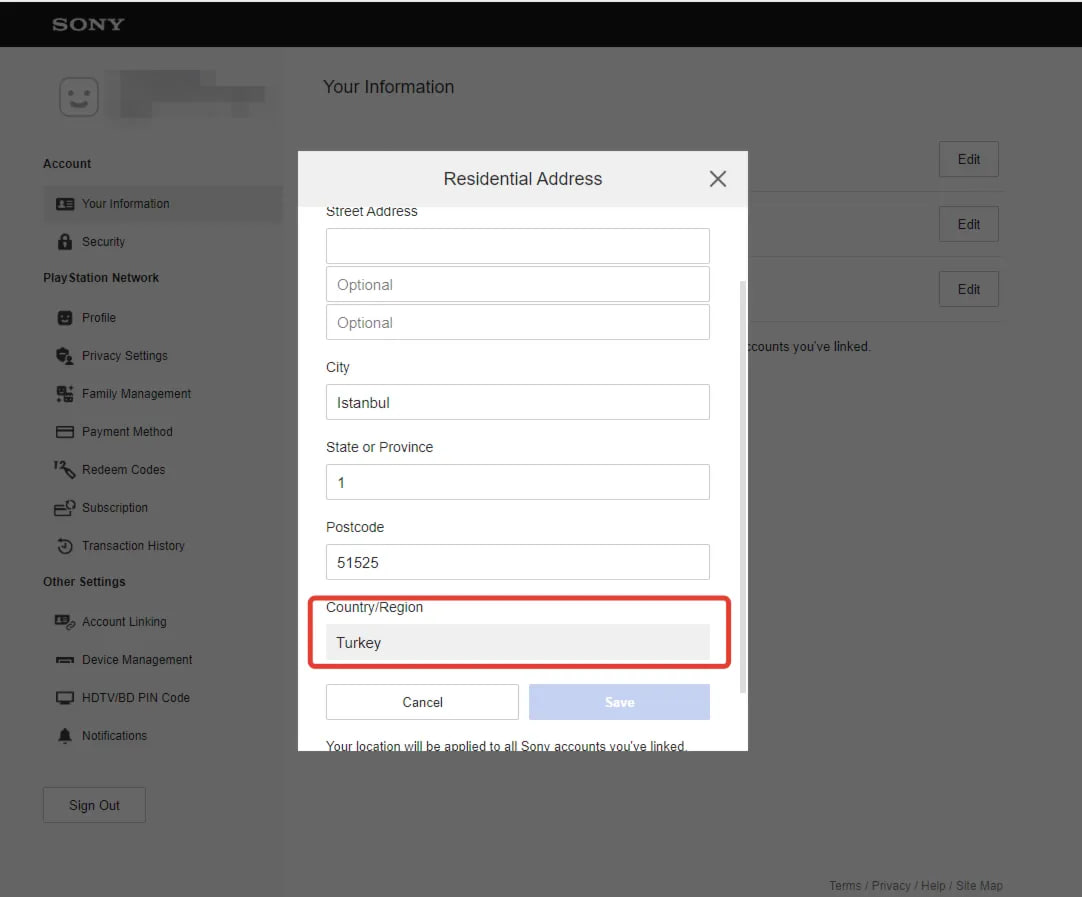Click the Redeem Codes icon
The height and width of the screenshot is (897, 1082).
pos(65,470)
